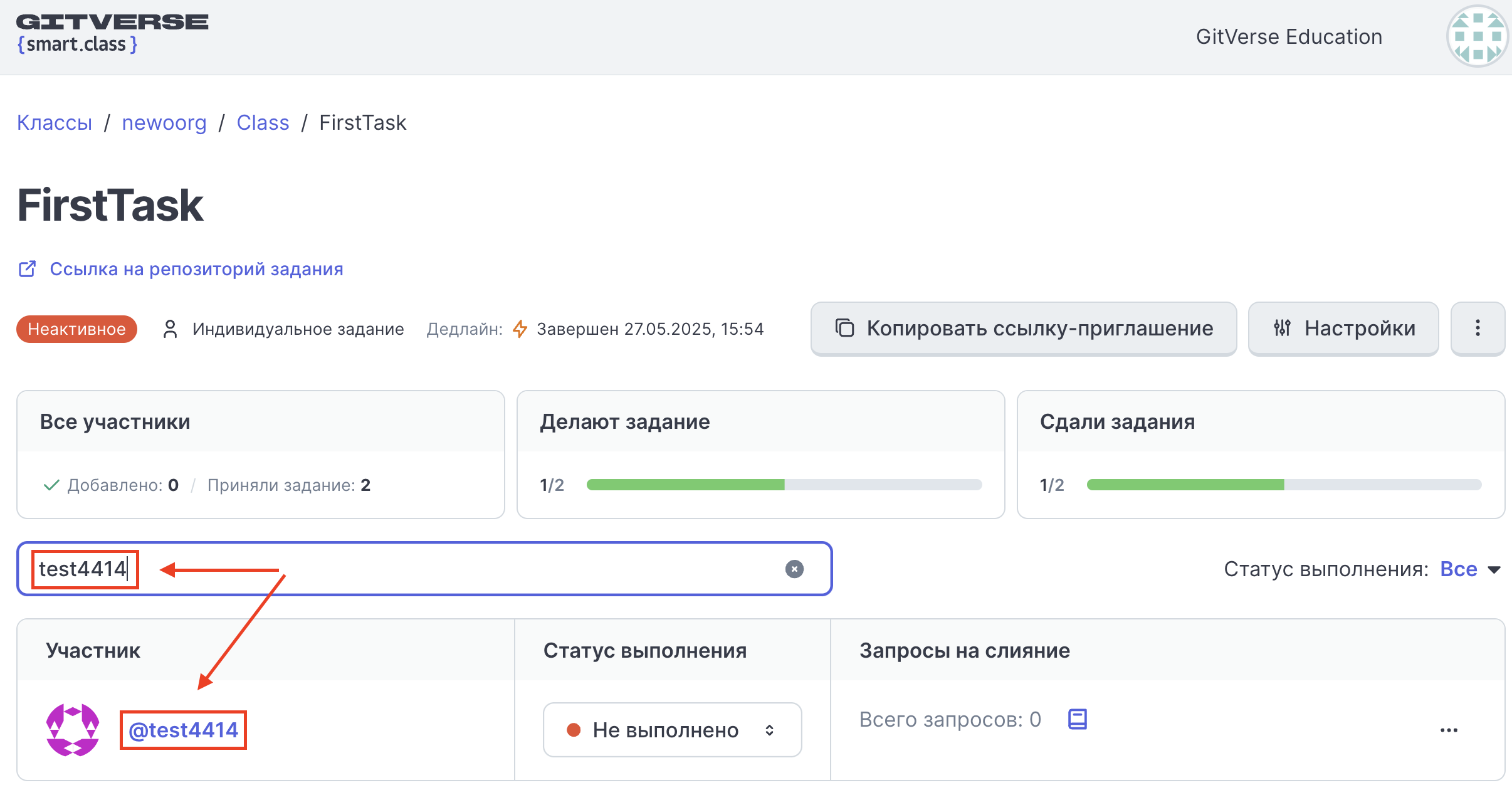
Task: Click the Делают задание card title
Action: (624, 421)
